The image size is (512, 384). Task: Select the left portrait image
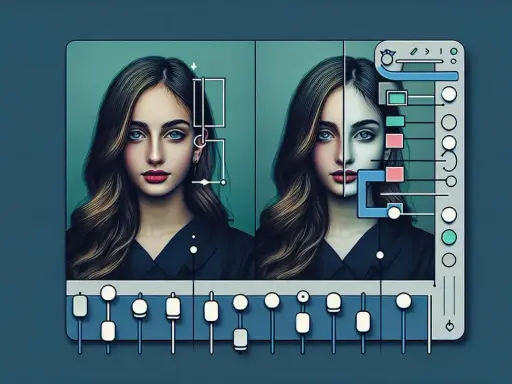tap(161, 160)
